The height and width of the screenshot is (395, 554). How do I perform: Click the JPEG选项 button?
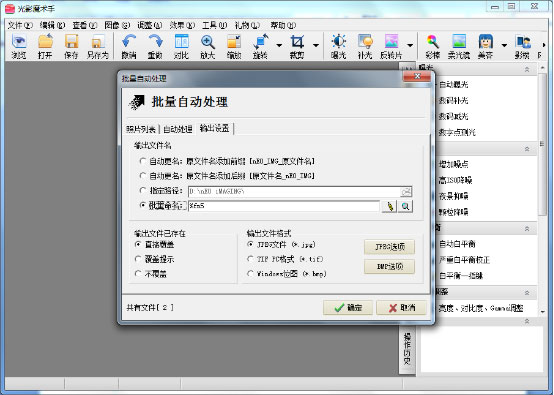pyautogui.click(x=389, y=247)
